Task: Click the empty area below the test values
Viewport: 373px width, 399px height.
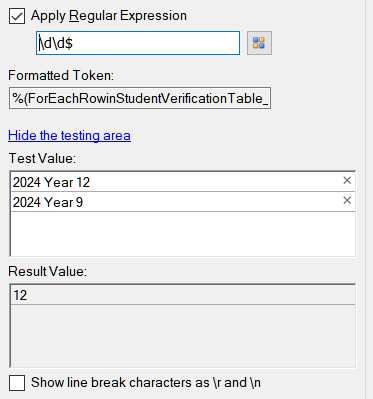Action: [183, 234]
